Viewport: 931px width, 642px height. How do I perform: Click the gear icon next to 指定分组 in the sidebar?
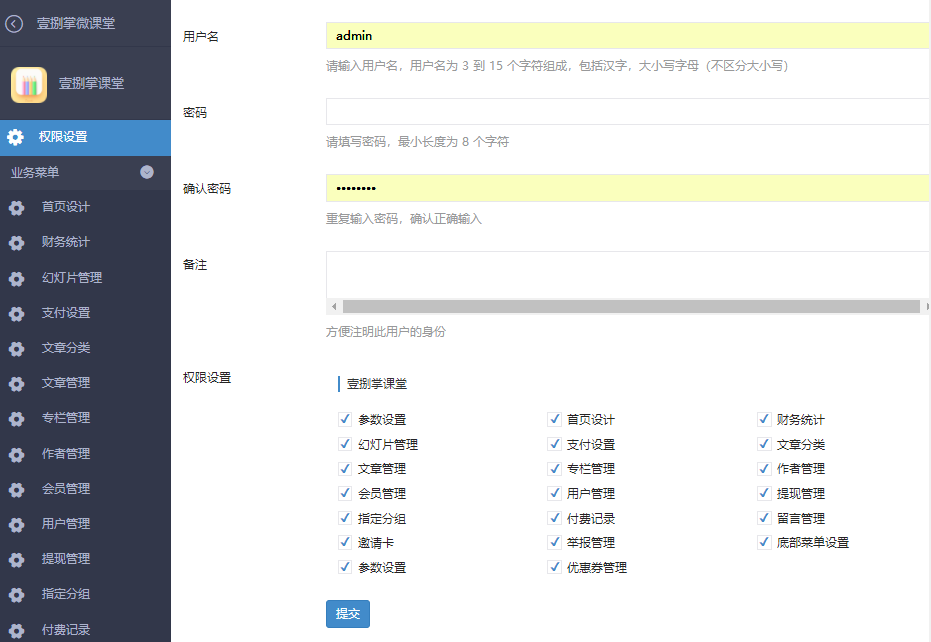tap(17, 594)
